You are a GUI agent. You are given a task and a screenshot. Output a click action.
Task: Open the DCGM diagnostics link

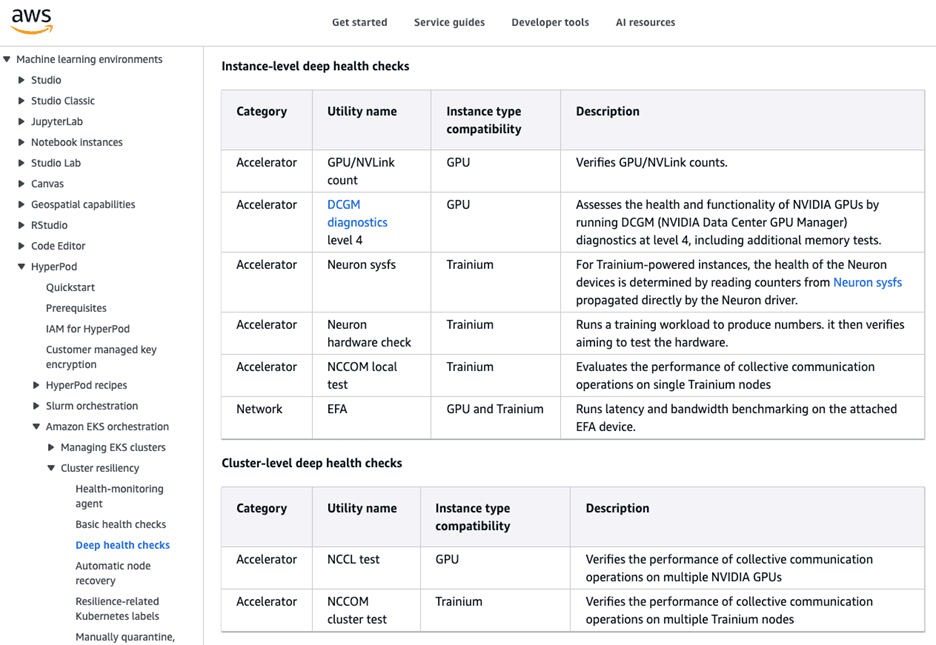(x=357, y=214)
